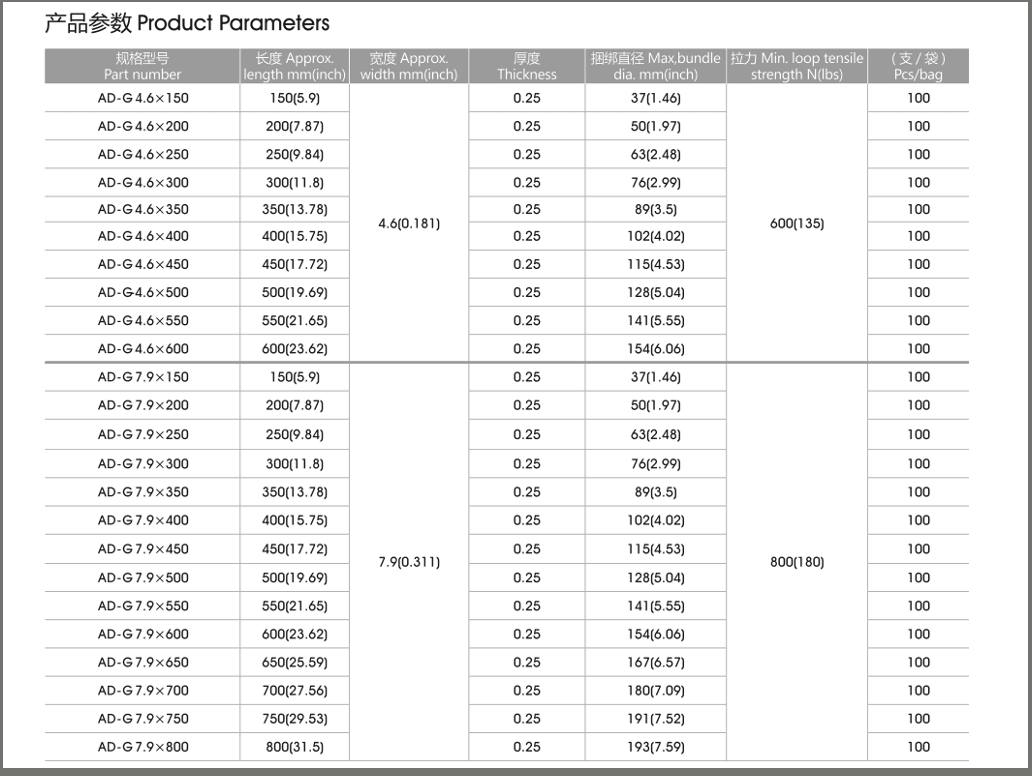Screen dimensions: 1032x776
Task: Click the Thickness column header
Action: (526, 66)
